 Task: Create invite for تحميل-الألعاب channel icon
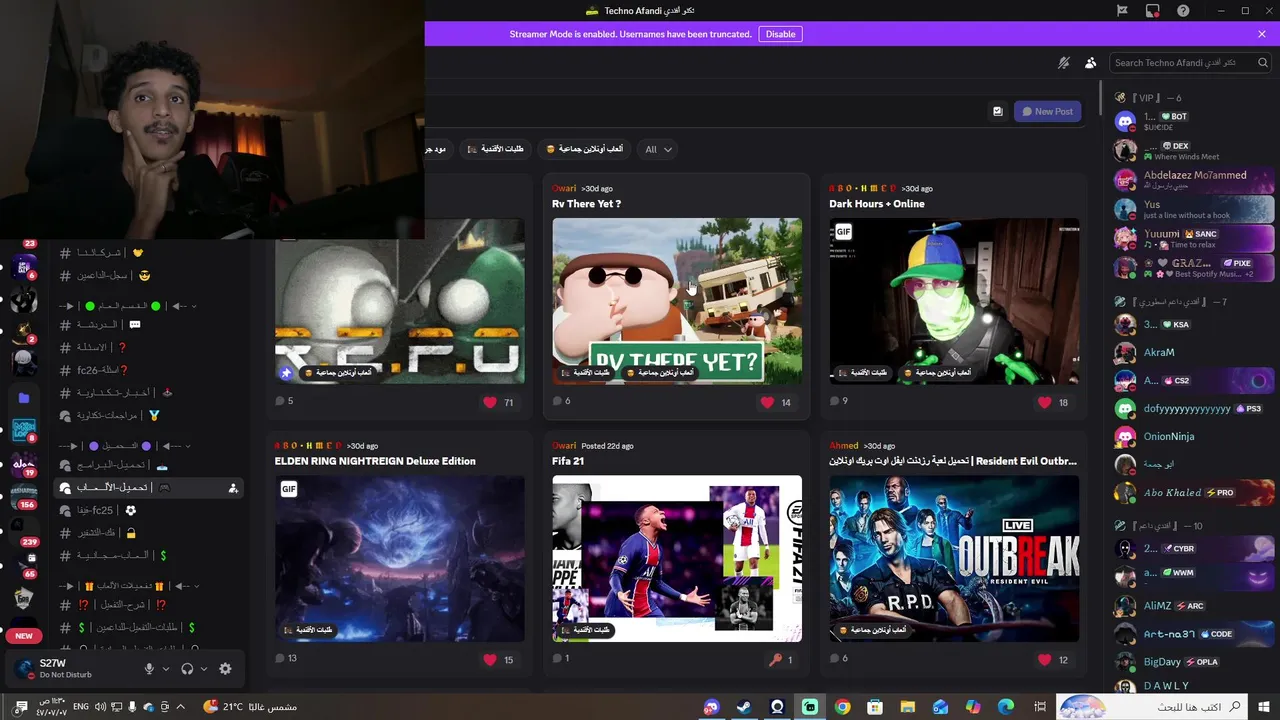coord(233,488)
